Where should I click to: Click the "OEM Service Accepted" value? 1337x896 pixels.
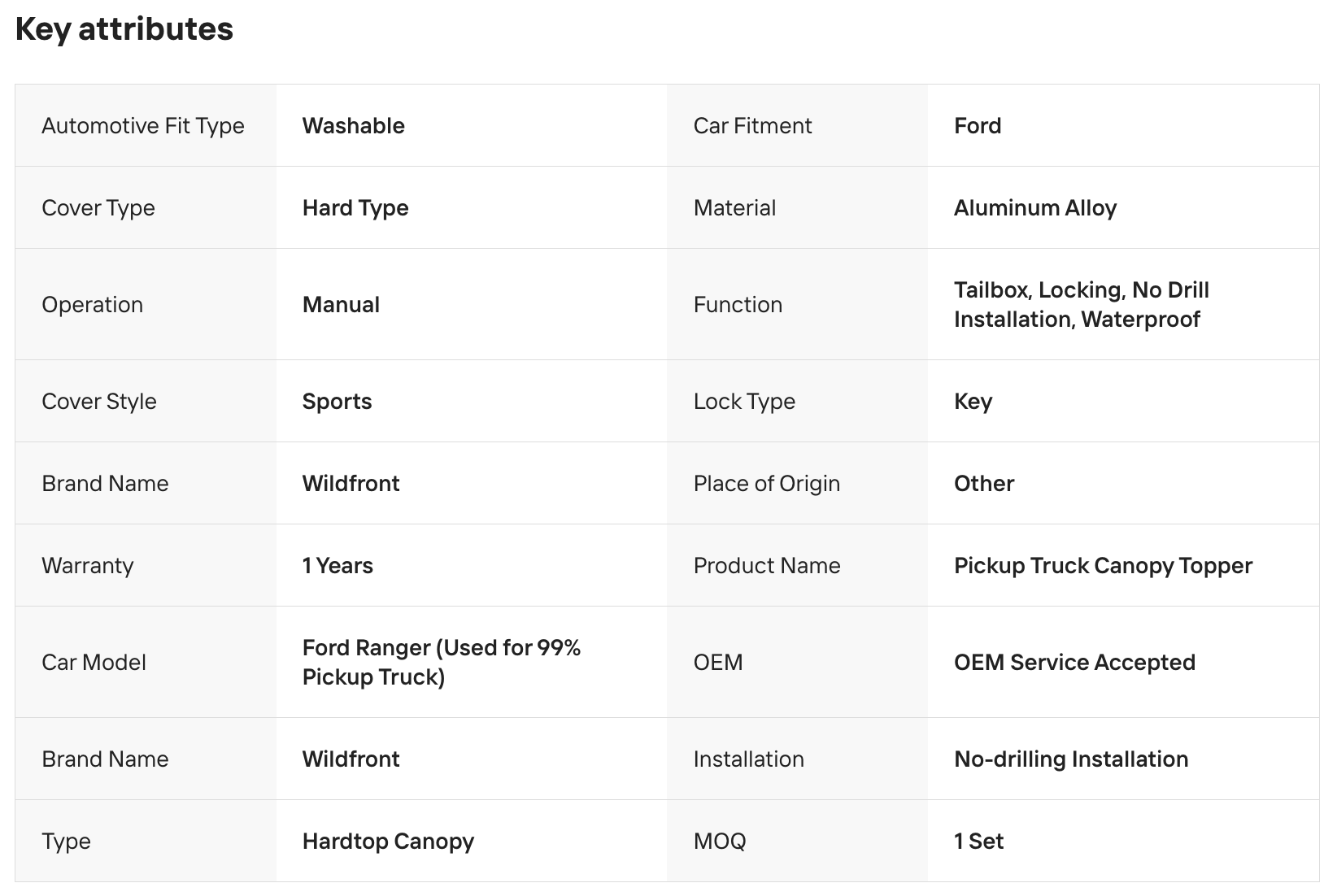pos(1074,663)
